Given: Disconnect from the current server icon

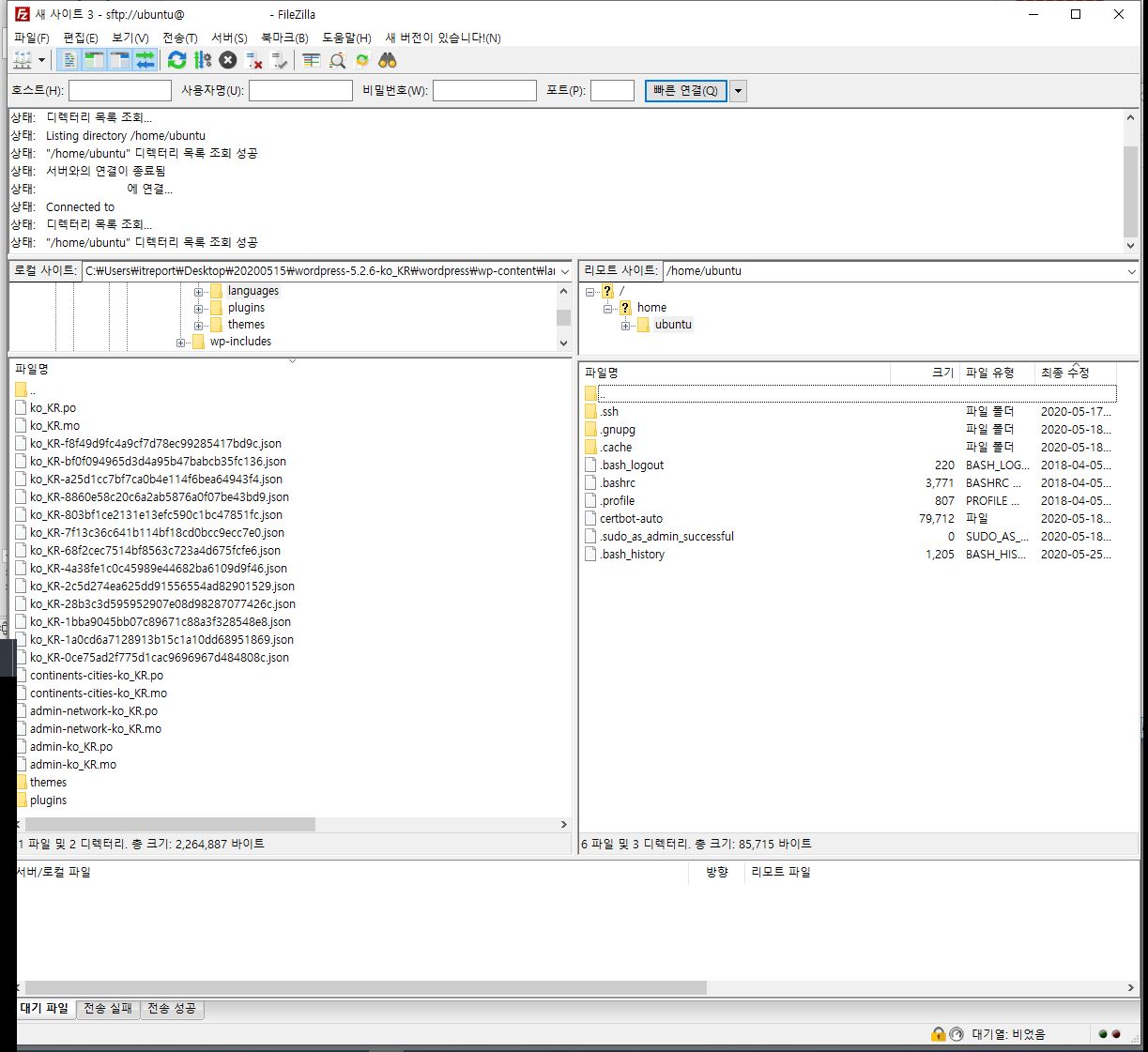Looking at the screenshot, I should point(253,60).
